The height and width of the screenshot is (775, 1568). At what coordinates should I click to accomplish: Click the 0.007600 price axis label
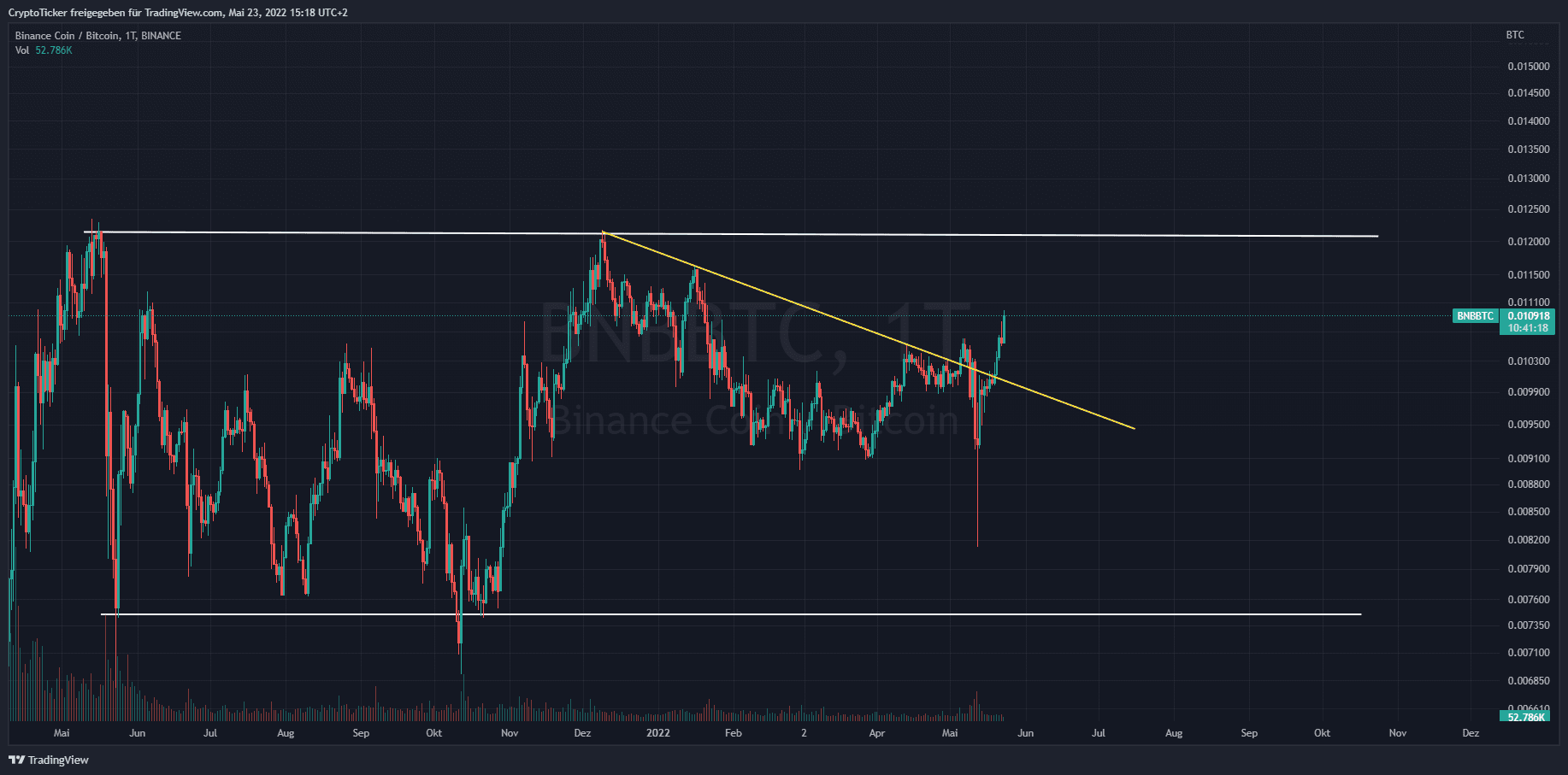1528,600
